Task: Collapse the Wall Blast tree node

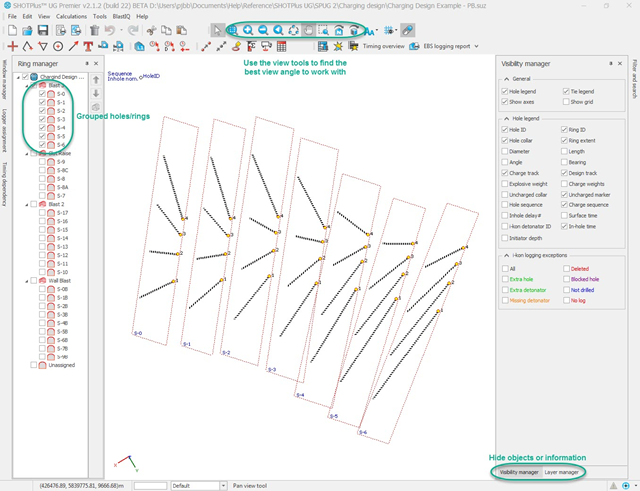Action: [27, 281]
